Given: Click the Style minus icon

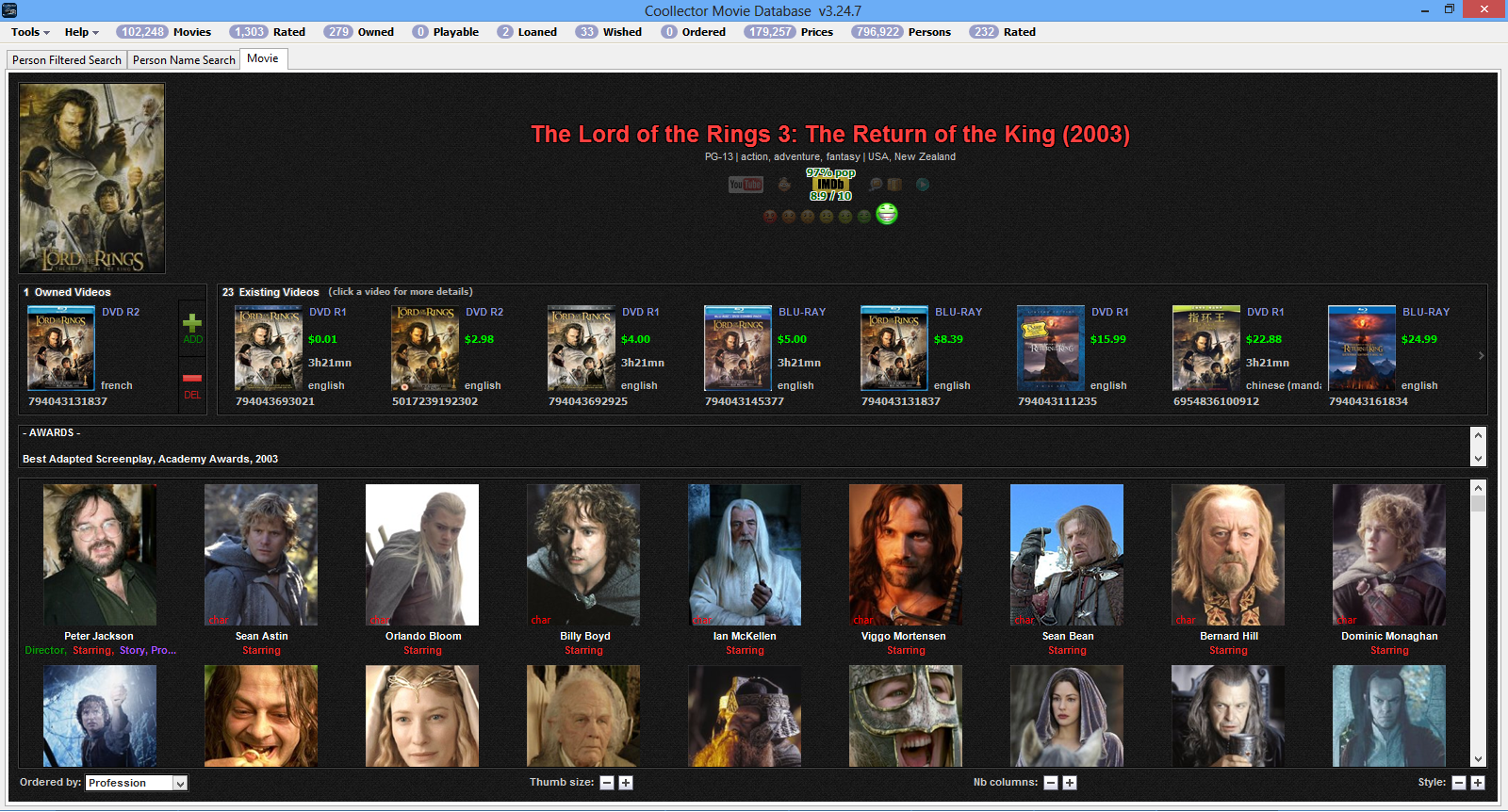Looking at the screenshot, I should coord(1459,783).
